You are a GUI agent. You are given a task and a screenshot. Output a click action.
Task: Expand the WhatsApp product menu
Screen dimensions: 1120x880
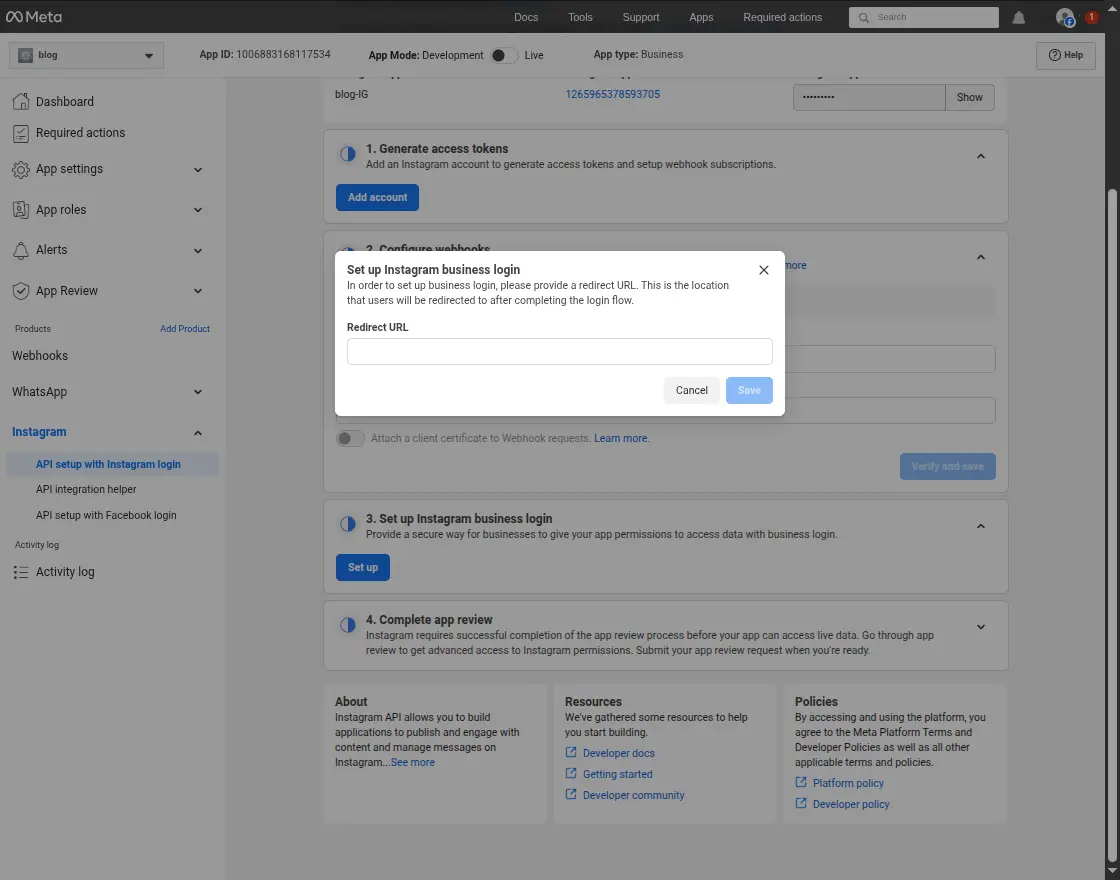(x=197, y=392)
